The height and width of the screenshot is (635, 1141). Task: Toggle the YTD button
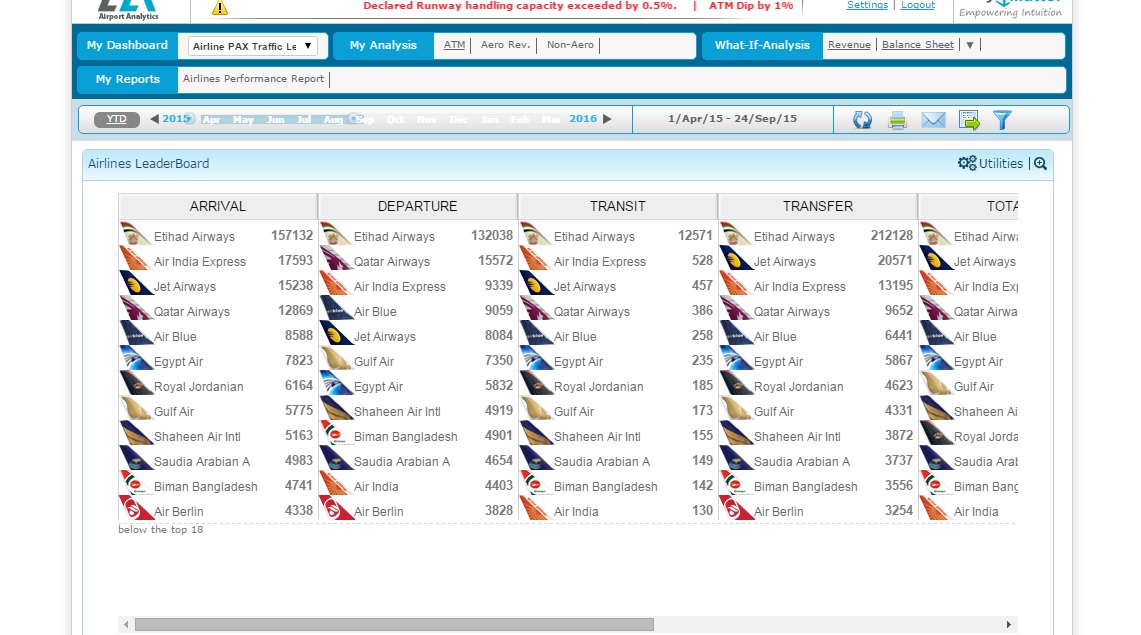116,119
